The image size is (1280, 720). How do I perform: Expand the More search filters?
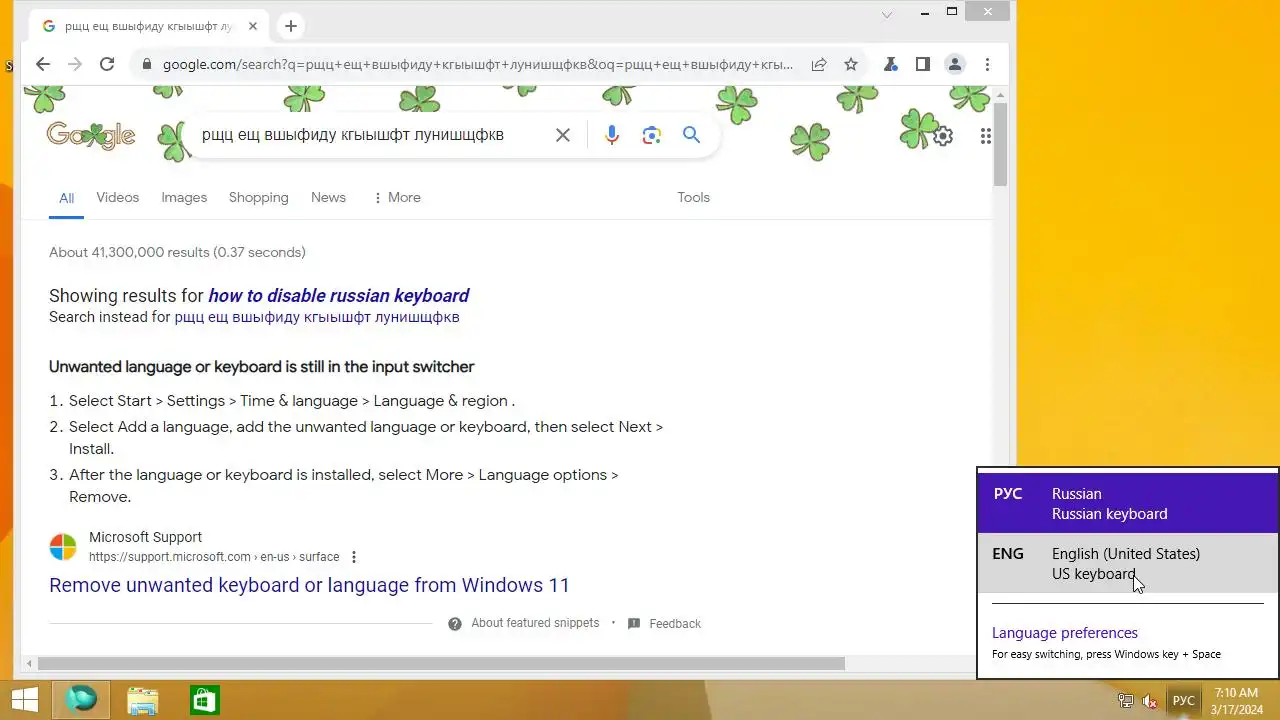point(396,197)
